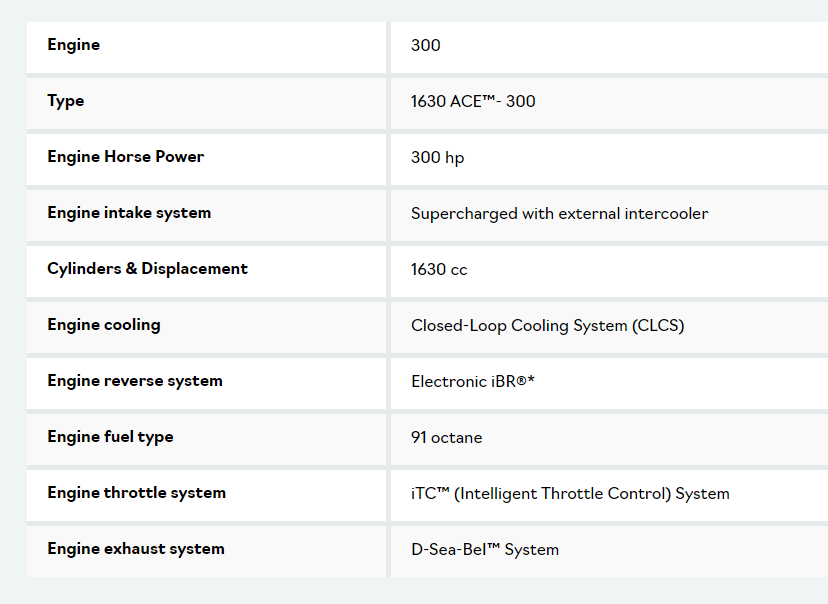
Task: Click the "300" value in the Engine row
Action: pos(425,45)
